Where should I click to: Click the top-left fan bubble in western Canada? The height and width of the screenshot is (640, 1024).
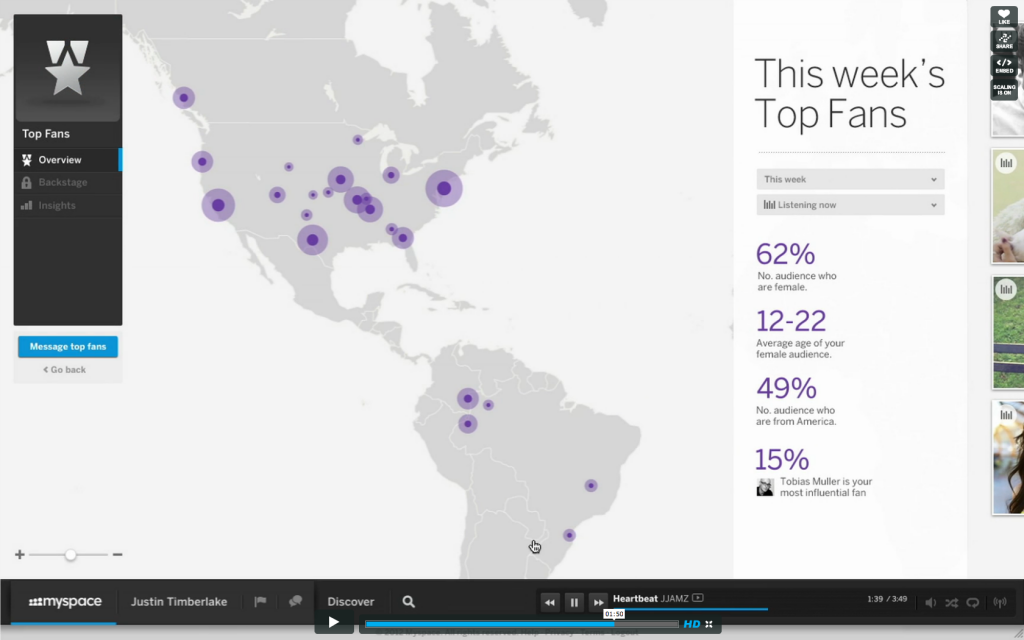tap(184, 98)
